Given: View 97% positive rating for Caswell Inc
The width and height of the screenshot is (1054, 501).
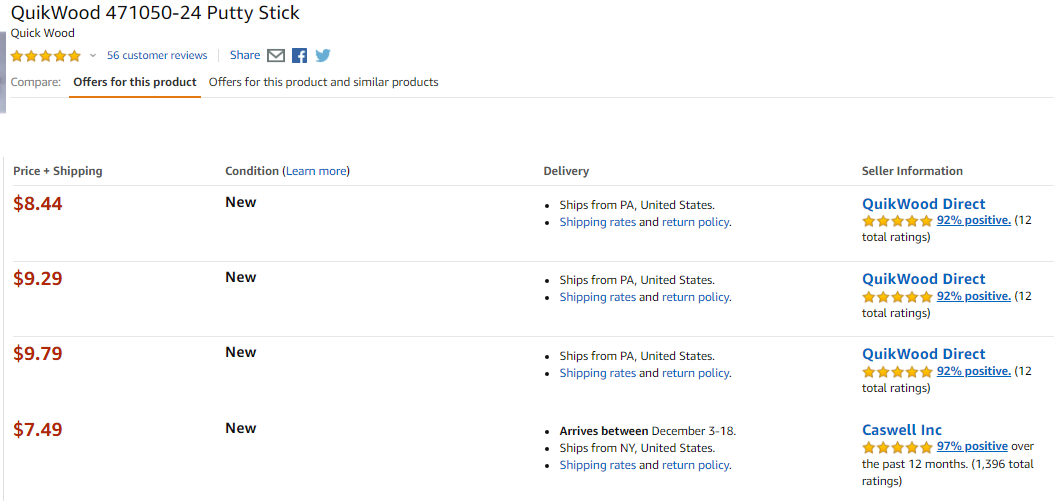Looking at the screenshot, I should point(972,447).
